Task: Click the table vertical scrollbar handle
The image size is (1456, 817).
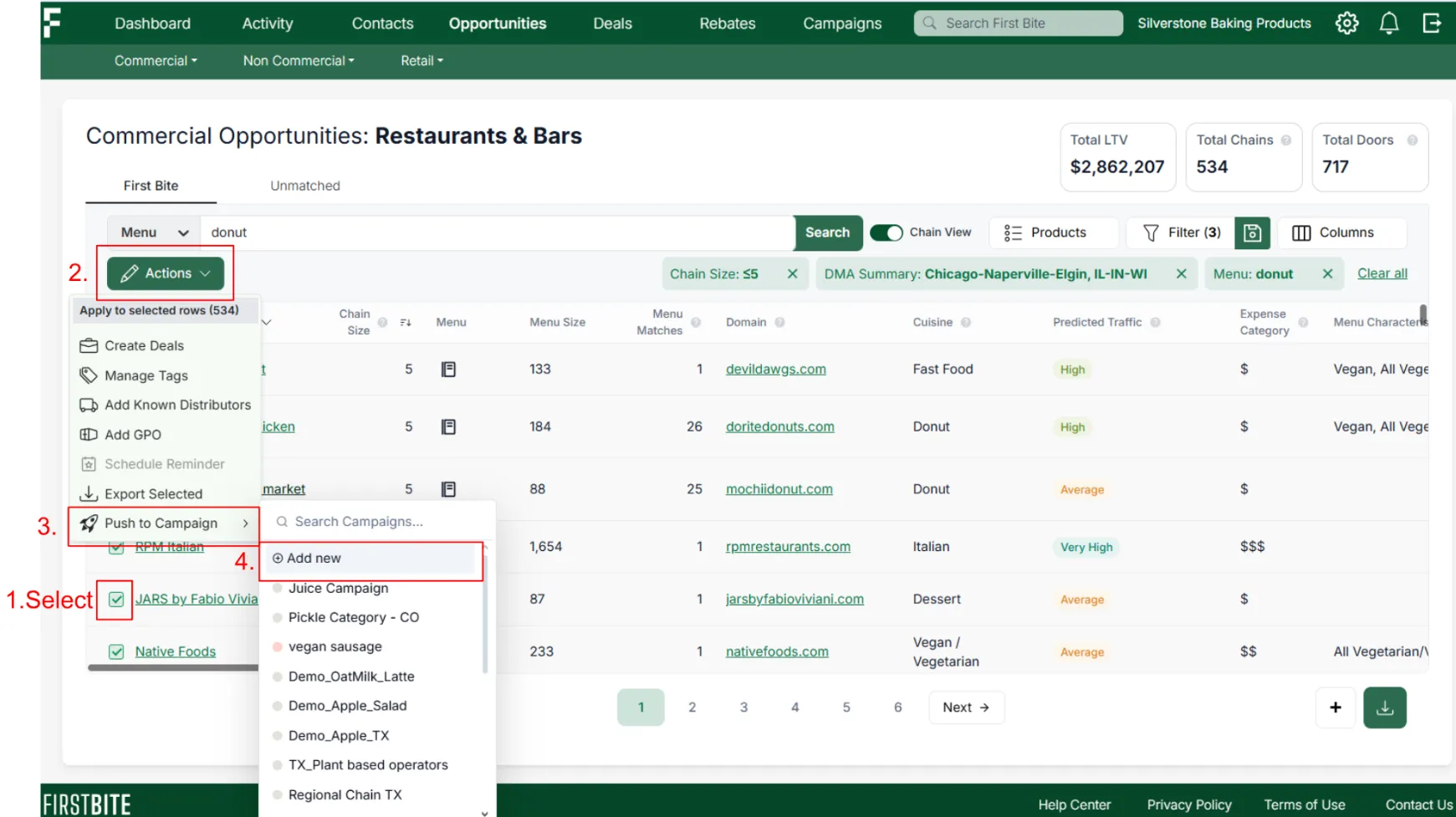Action: click(1423, 315)
